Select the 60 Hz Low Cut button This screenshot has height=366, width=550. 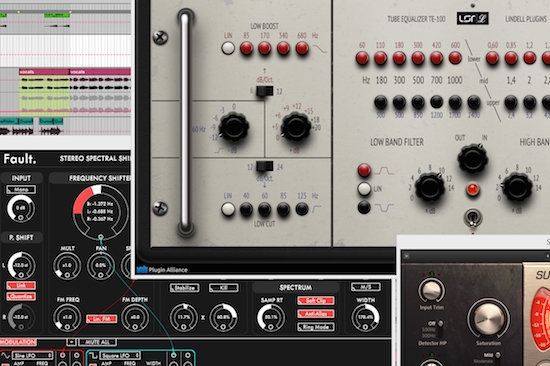coord(264,209)
